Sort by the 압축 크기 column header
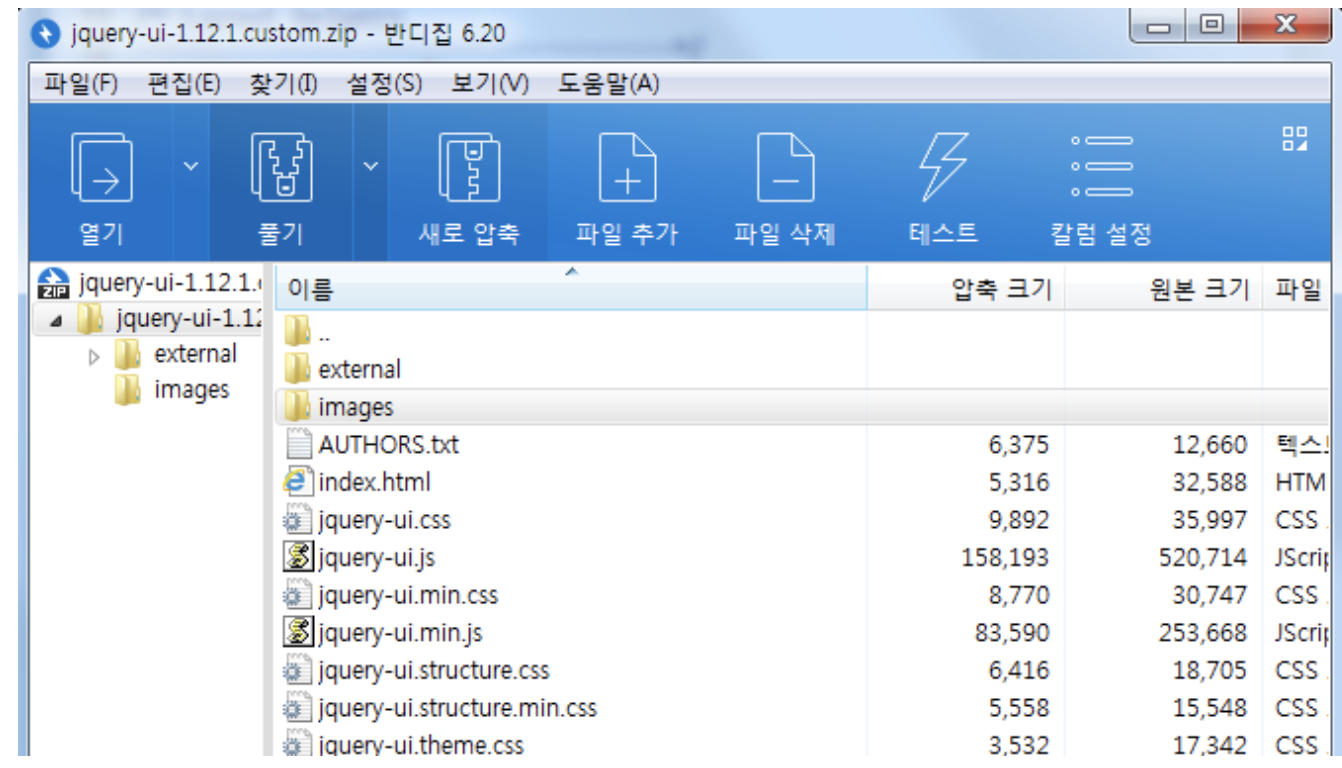 tap(966, 289)
